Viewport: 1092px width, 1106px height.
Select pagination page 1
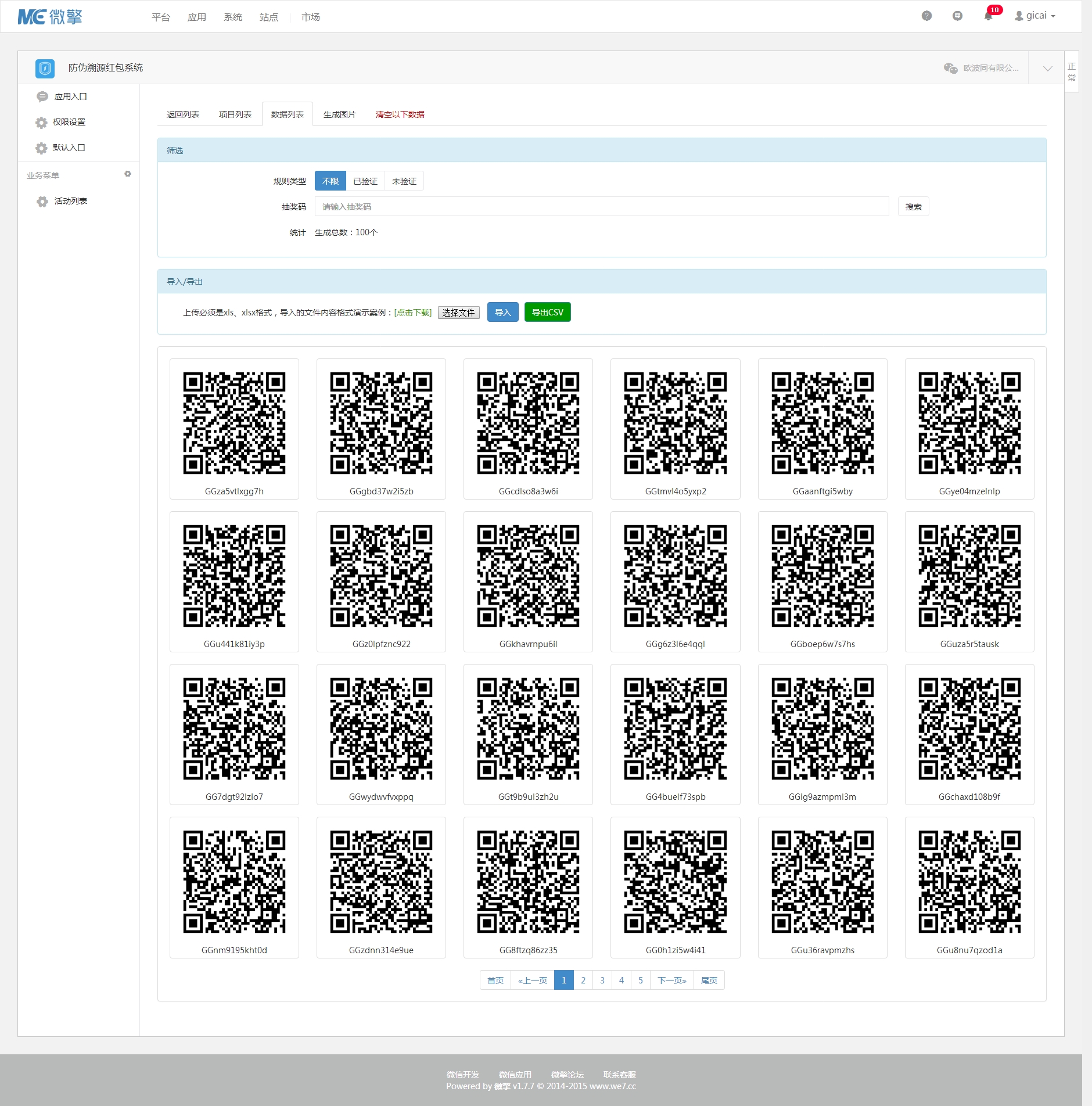click(x=564, y=981)
